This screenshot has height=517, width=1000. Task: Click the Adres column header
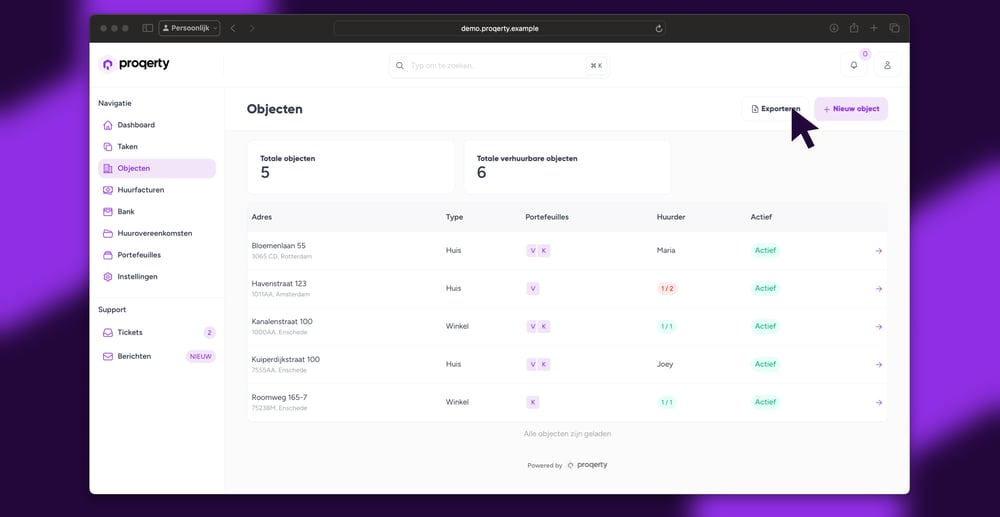[x=261, y=217]
